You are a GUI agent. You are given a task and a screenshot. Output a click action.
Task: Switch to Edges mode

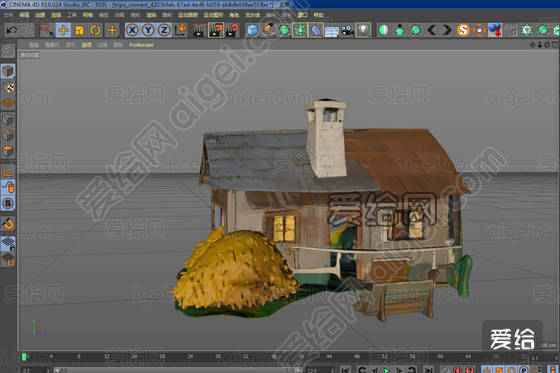pyautogui.click(x=8, y=136)
